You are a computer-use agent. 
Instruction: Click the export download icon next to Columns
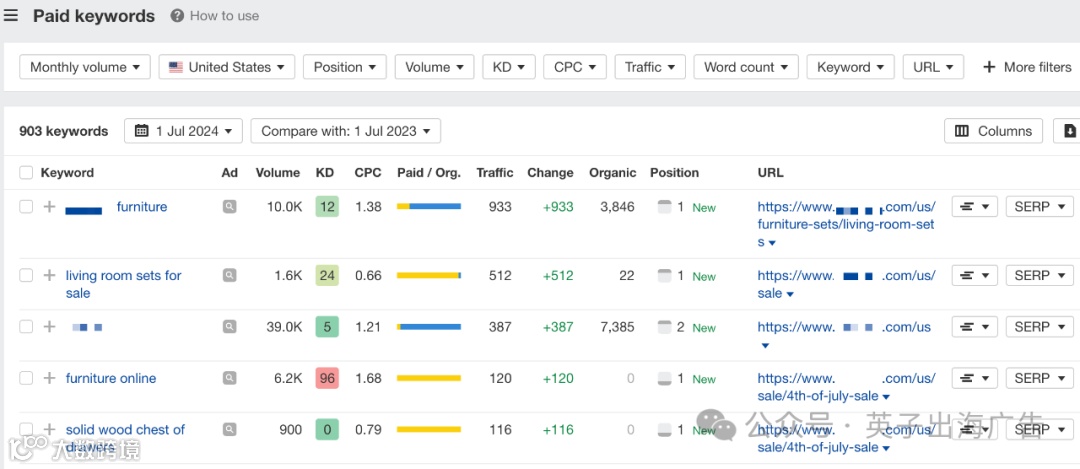tap(1069, 131)
